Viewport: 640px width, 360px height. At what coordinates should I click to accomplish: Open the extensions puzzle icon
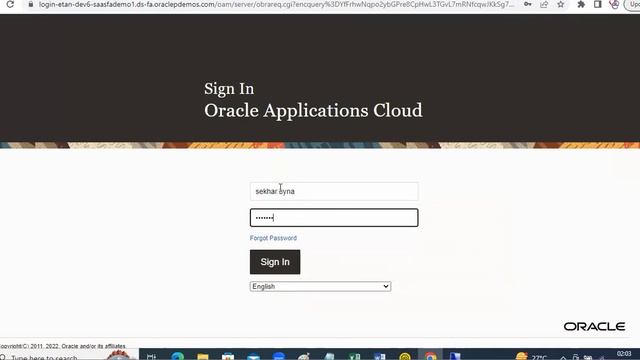[581, 4]
